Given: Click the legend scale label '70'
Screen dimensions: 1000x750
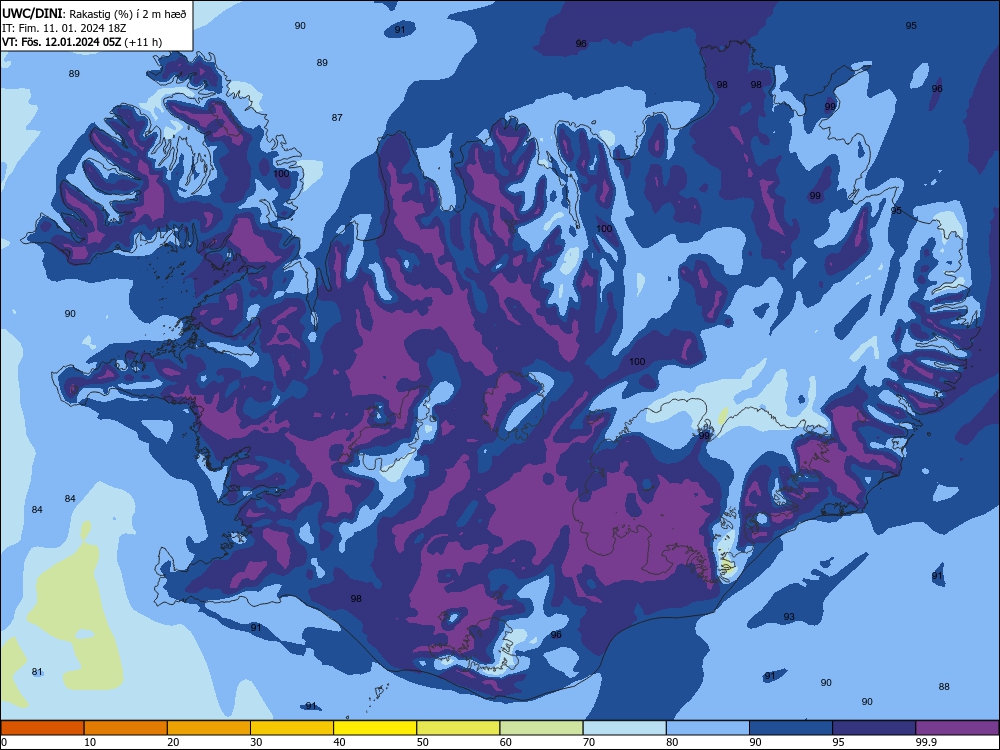Looking at the screenshot, I should [x=589, y=742].
